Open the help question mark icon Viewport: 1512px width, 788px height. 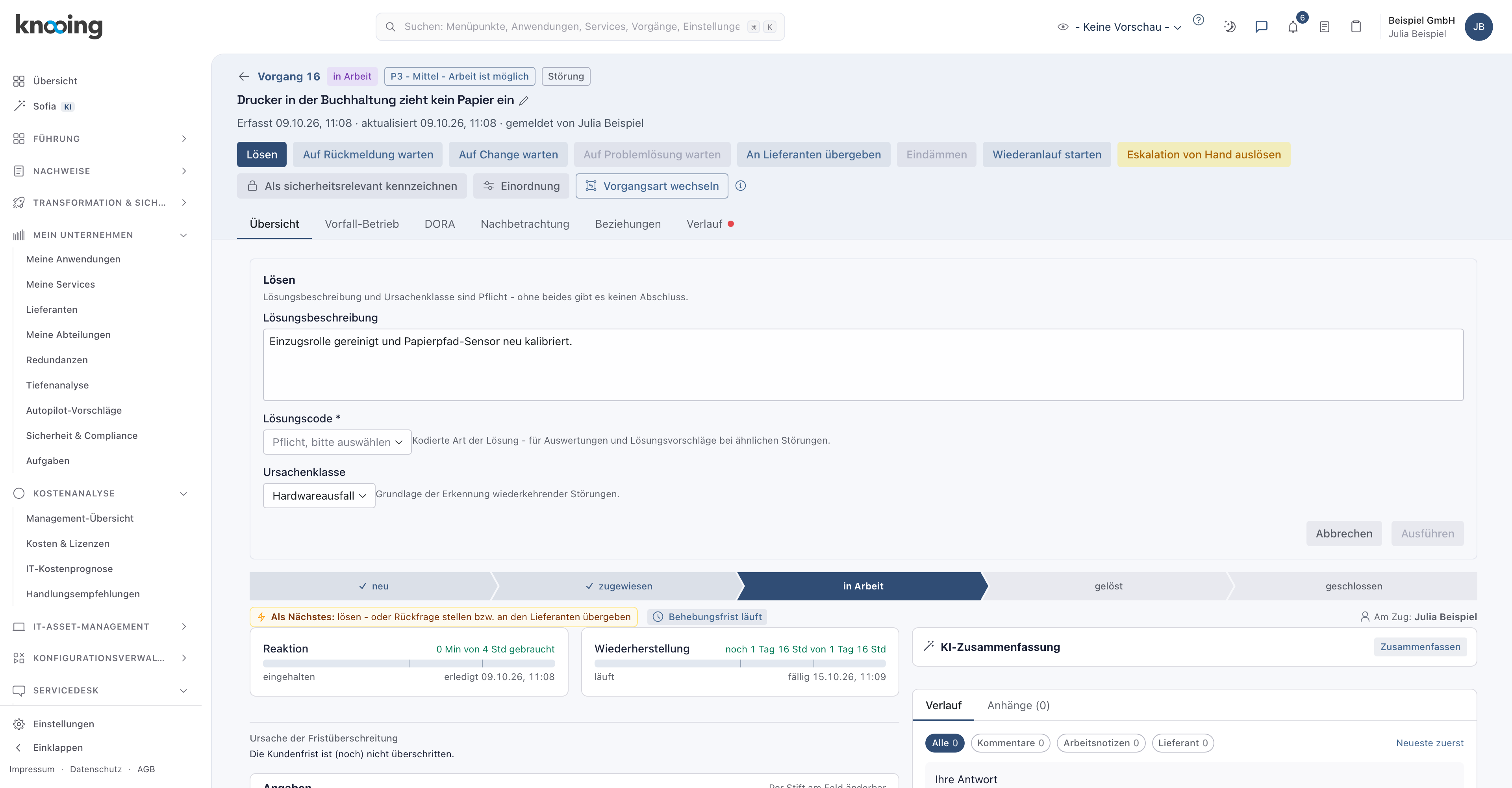tap(1199, 20)
